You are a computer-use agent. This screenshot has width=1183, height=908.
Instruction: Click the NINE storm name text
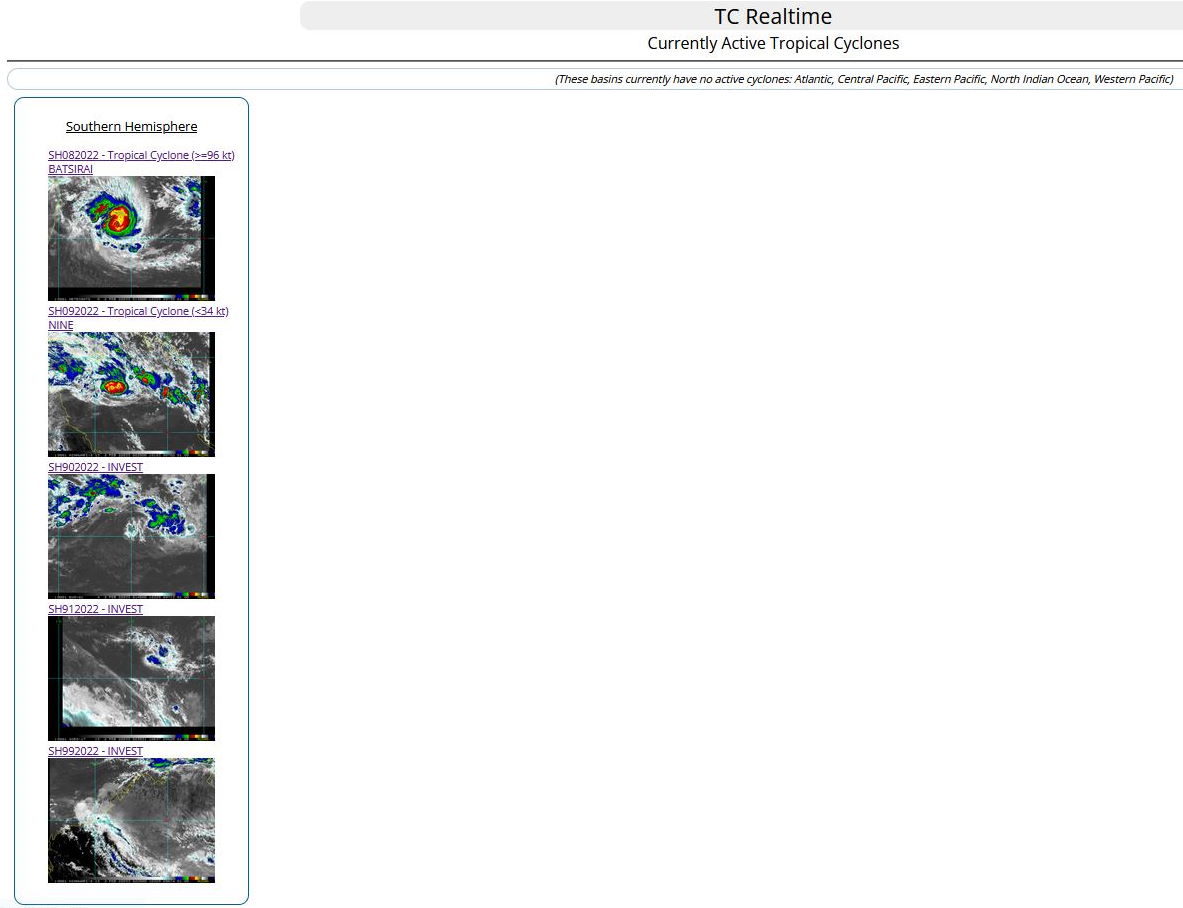(60, 325)
